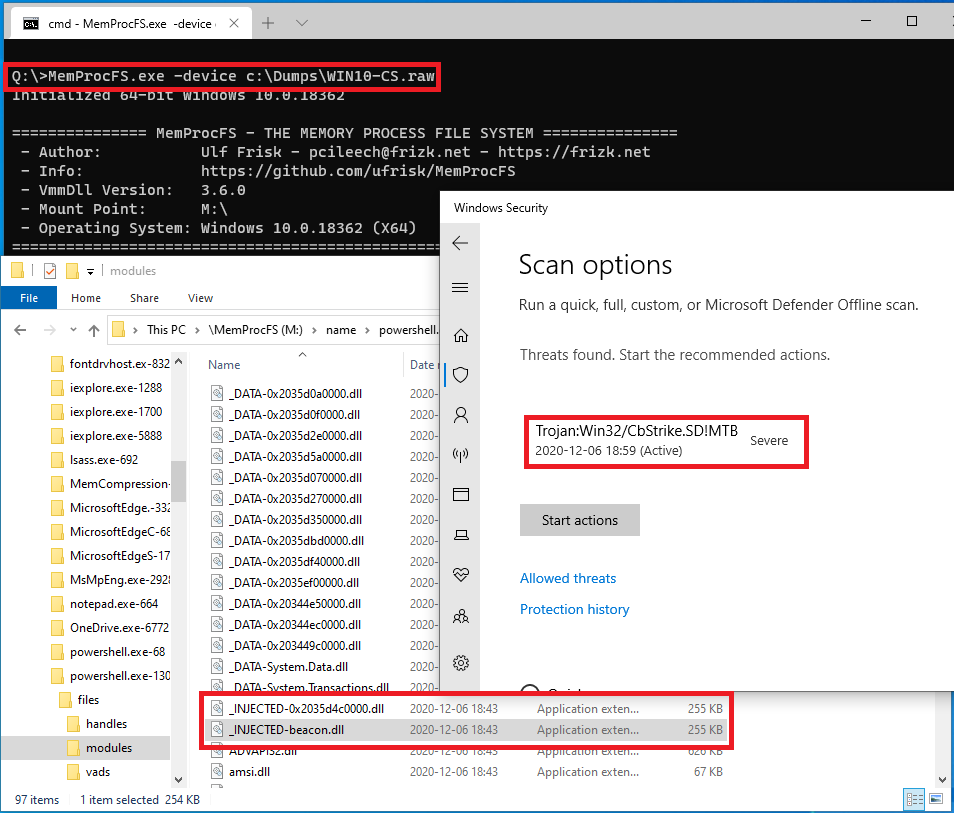954x813 pixels.
Task: Select _INJECTED-0x2035d4c0000.dll file
Action: pyautogui.click(x=466, y=709)
